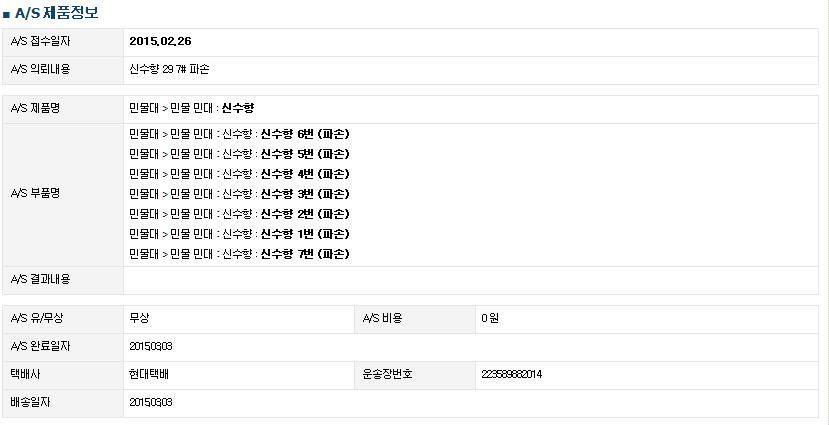
Task: Click the A/S 접수일자 label cell
Action: coord(63,42)
